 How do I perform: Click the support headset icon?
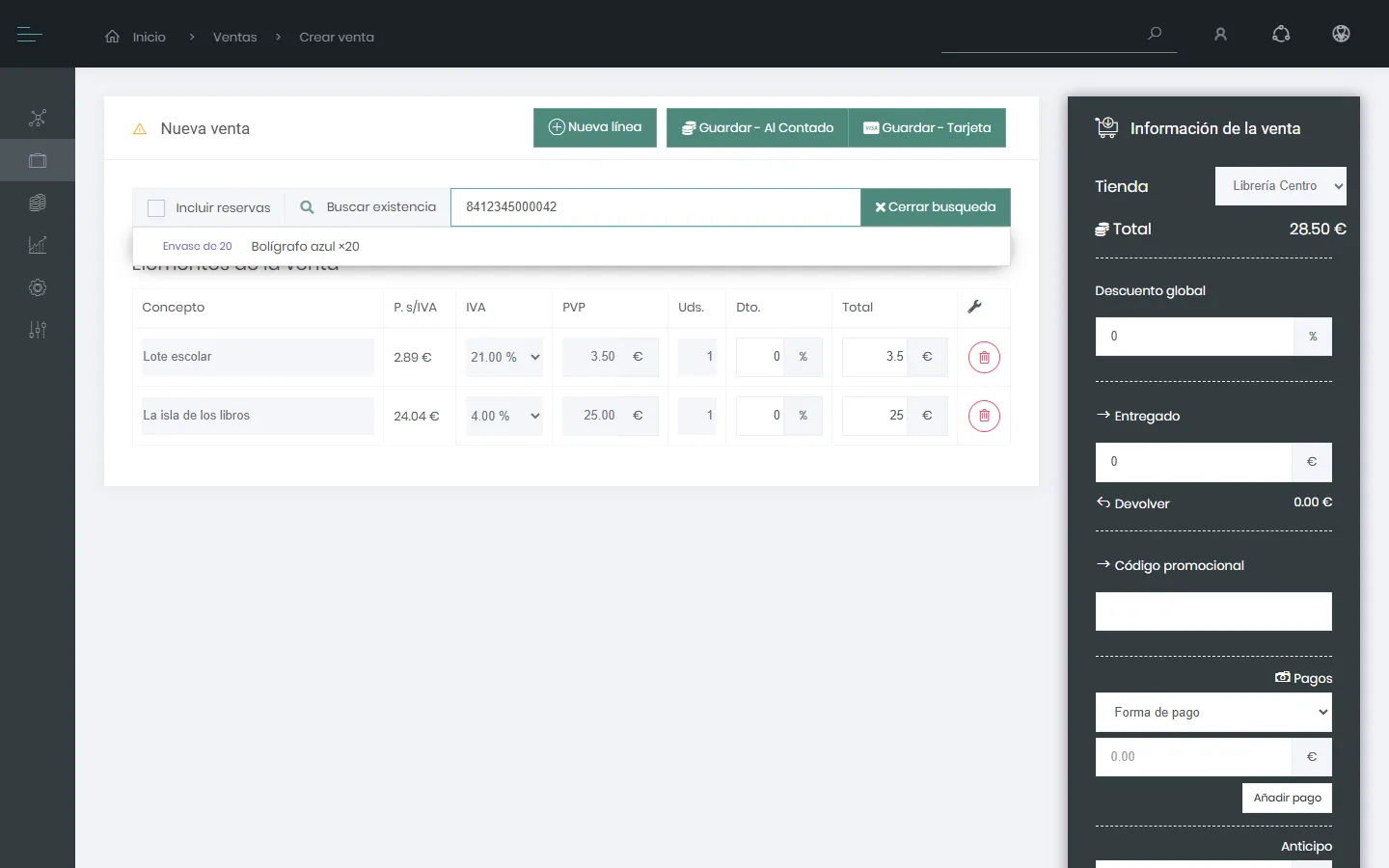click(1281, 35)
